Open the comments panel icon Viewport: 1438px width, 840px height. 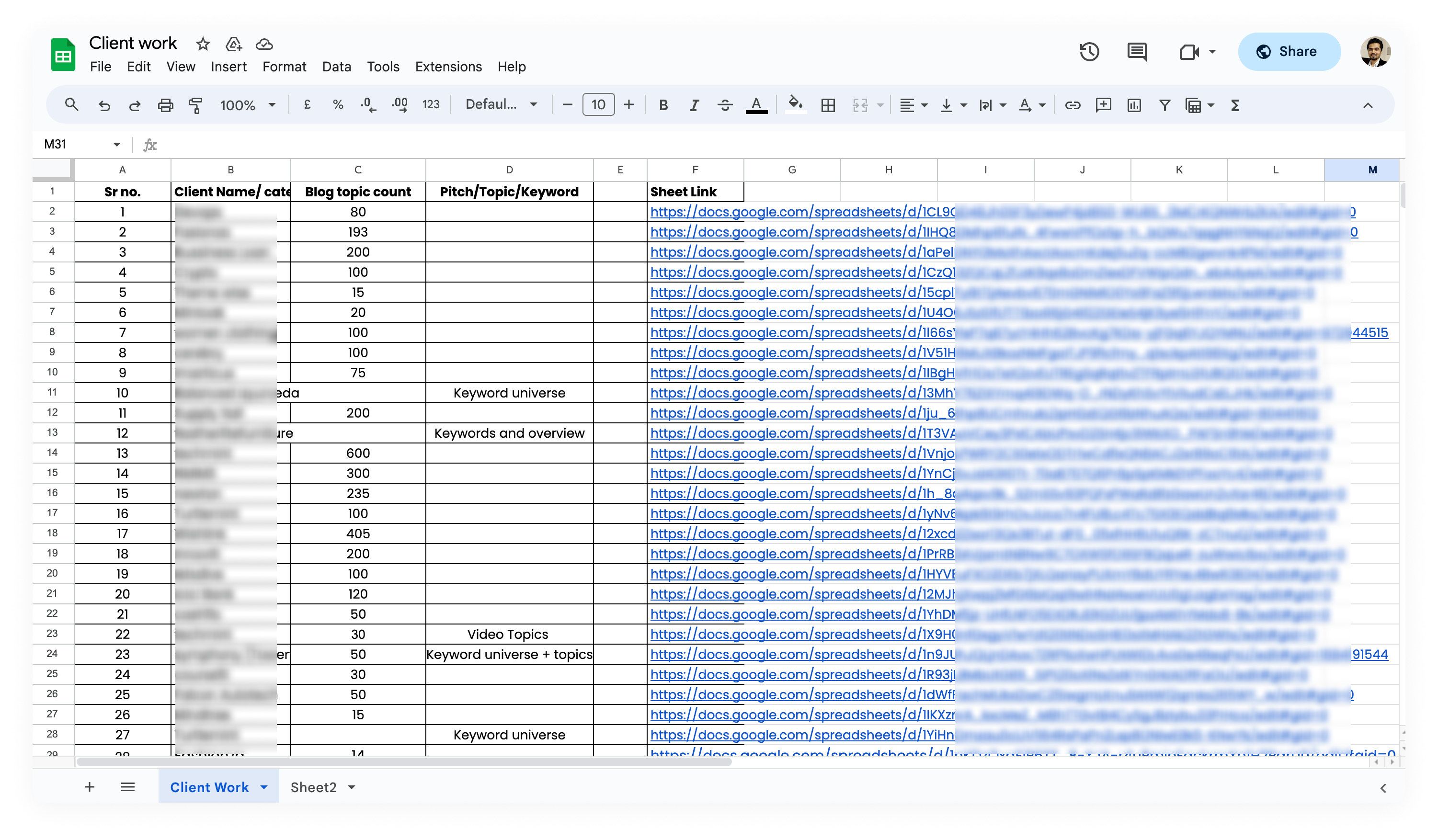click(1137, 52)
